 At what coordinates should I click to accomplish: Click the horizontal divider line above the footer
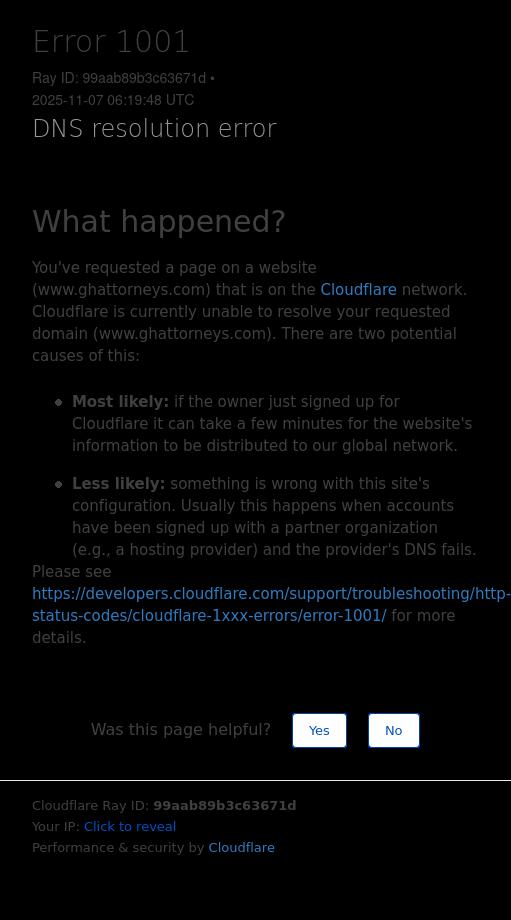pos(255,780)
